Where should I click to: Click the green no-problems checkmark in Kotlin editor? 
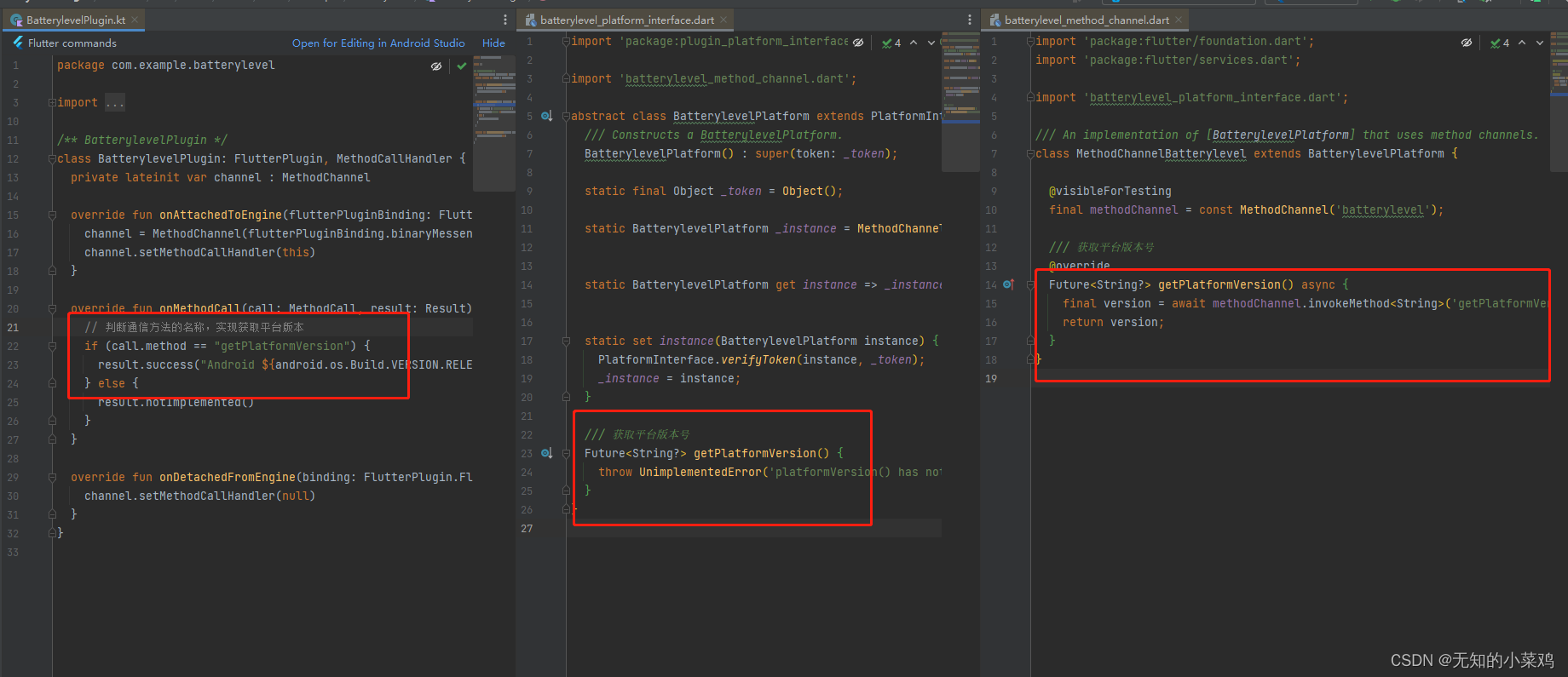(462, 66)
